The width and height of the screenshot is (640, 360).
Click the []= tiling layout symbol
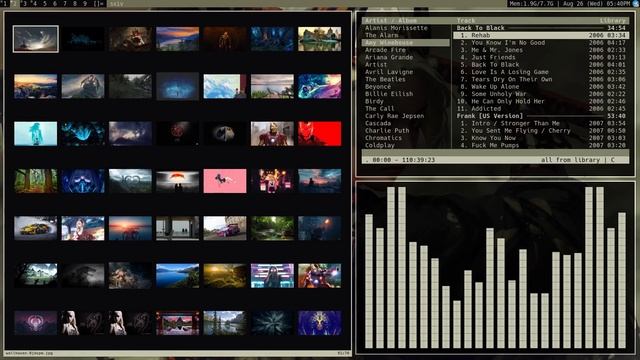(x=98, y=3)
